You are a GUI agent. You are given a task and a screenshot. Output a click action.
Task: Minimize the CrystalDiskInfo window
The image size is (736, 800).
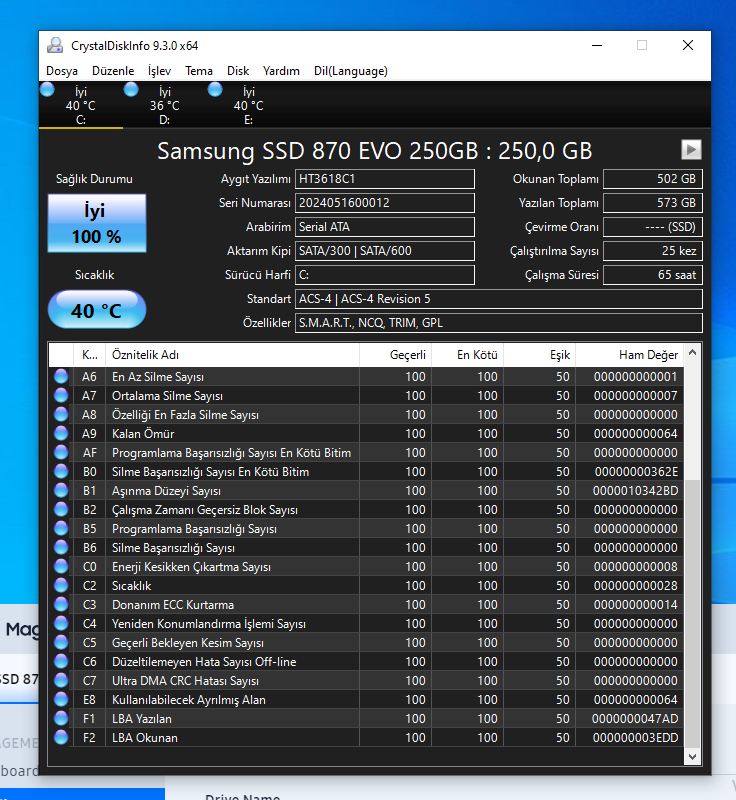pos(597,45)
